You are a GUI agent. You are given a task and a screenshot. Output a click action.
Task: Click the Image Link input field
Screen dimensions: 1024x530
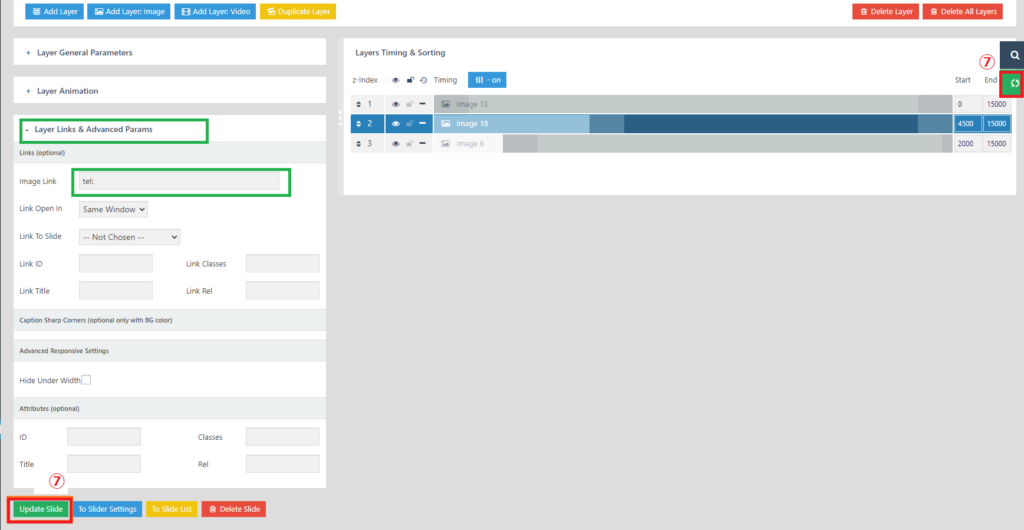(x=179, y=181)
